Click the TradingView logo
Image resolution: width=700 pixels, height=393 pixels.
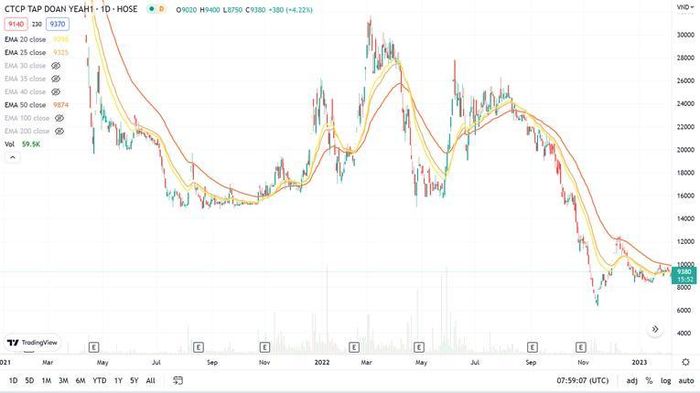[x=33, y=343]
